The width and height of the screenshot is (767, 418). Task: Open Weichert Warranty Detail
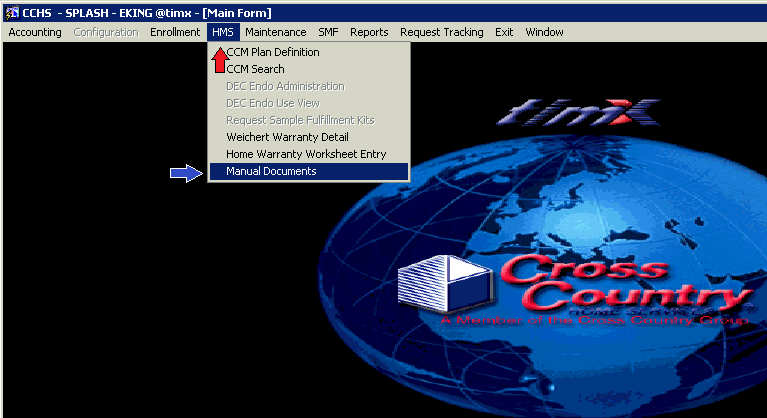coord(309,137)
